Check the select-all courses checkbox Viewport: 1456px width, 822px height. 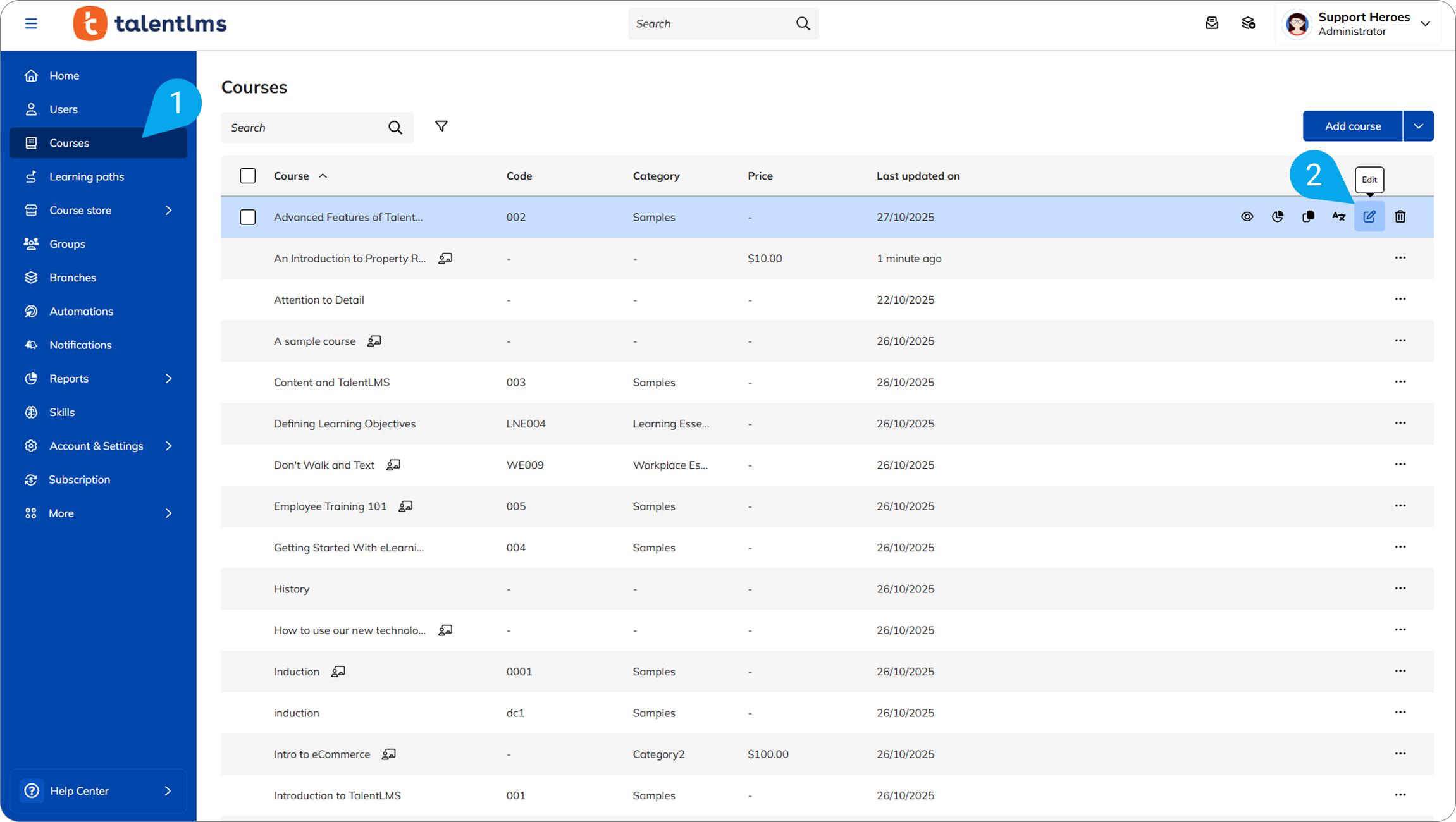pos(248,176)
